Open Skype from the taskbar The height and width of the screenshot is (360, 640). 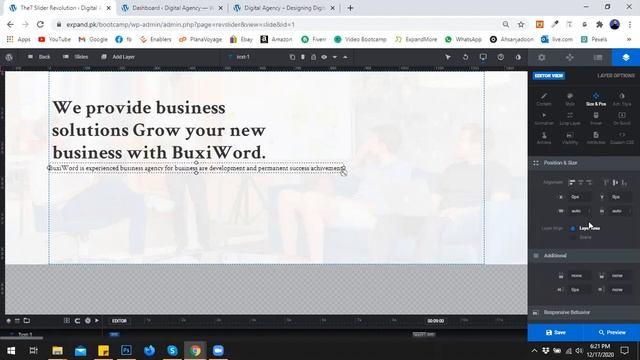pyautogui.click(x=172, y=351)
